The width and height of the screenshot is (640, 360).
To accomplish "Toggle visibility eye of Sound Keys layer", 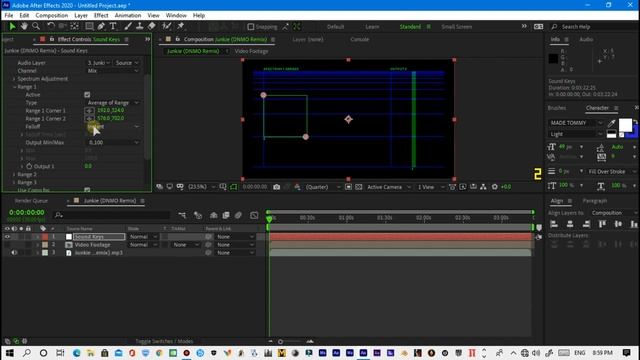I will pos(7,237).
